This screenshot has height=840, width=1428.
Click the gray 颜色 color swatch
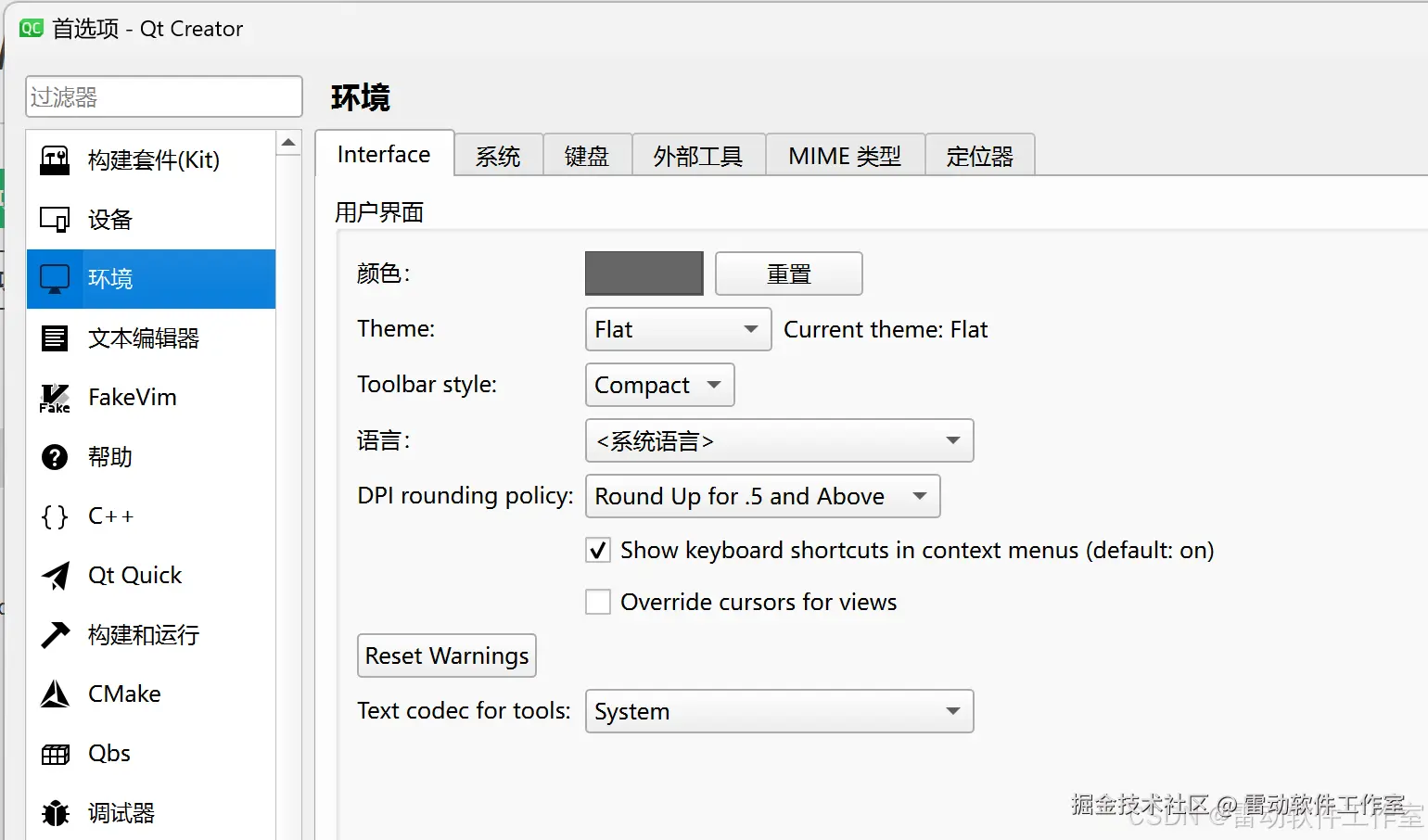(644, 274)
